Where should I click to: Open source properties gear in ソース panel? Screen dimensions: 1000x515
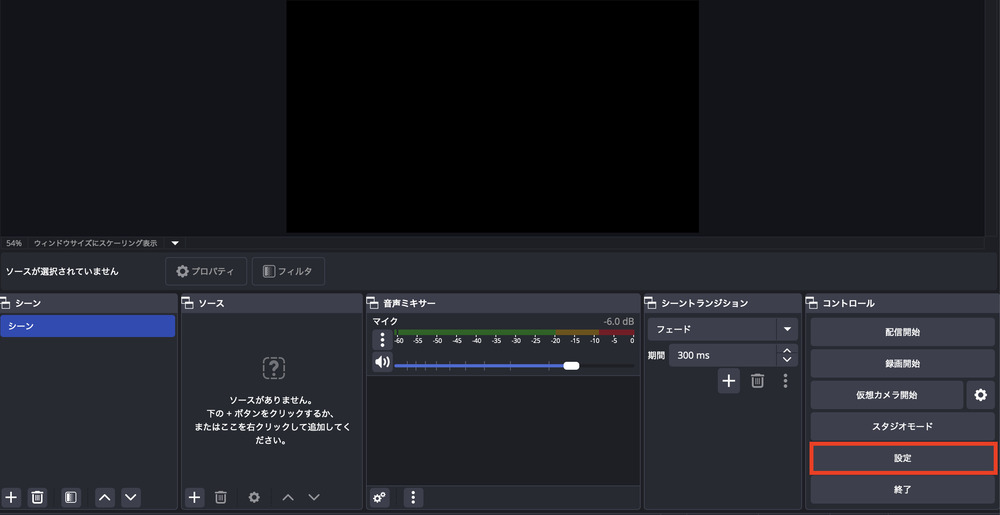(x=254, y=497)
